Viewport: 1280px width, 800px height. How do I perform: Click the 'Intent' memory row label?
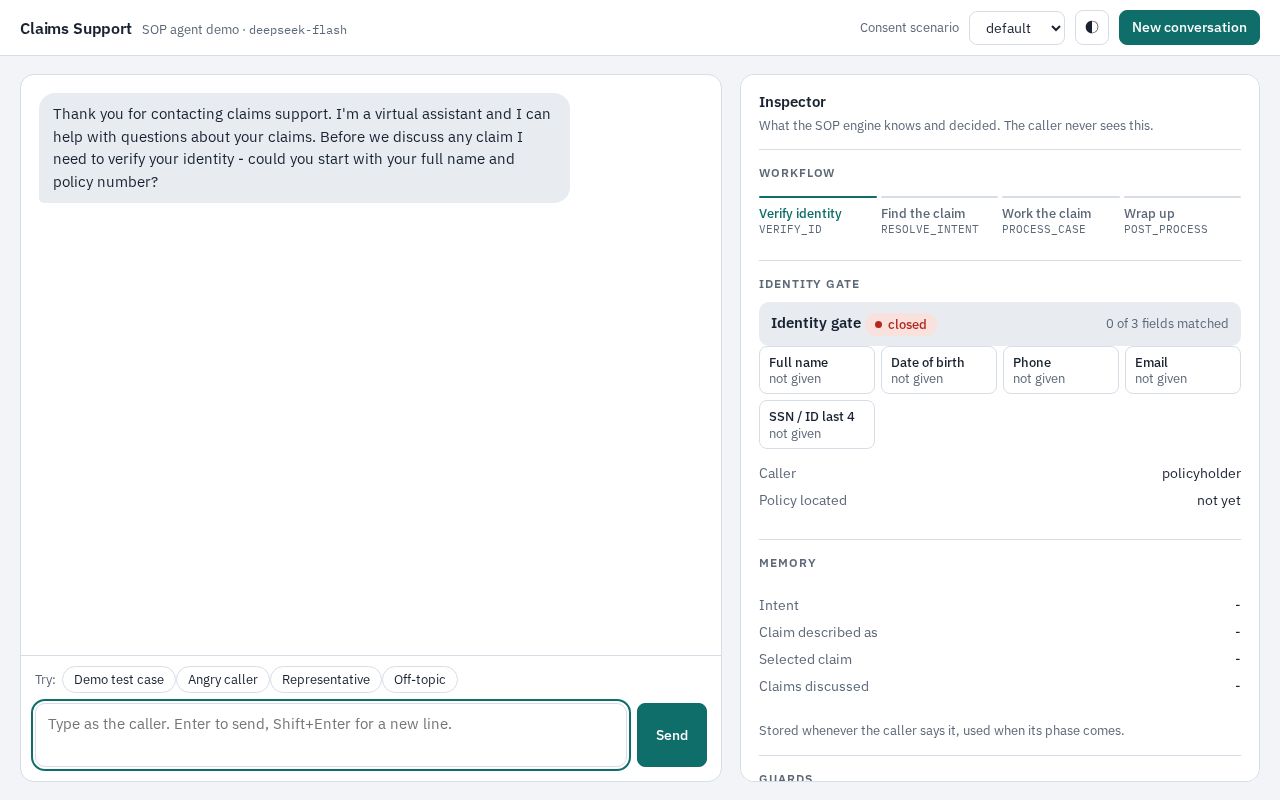point(779,605)
